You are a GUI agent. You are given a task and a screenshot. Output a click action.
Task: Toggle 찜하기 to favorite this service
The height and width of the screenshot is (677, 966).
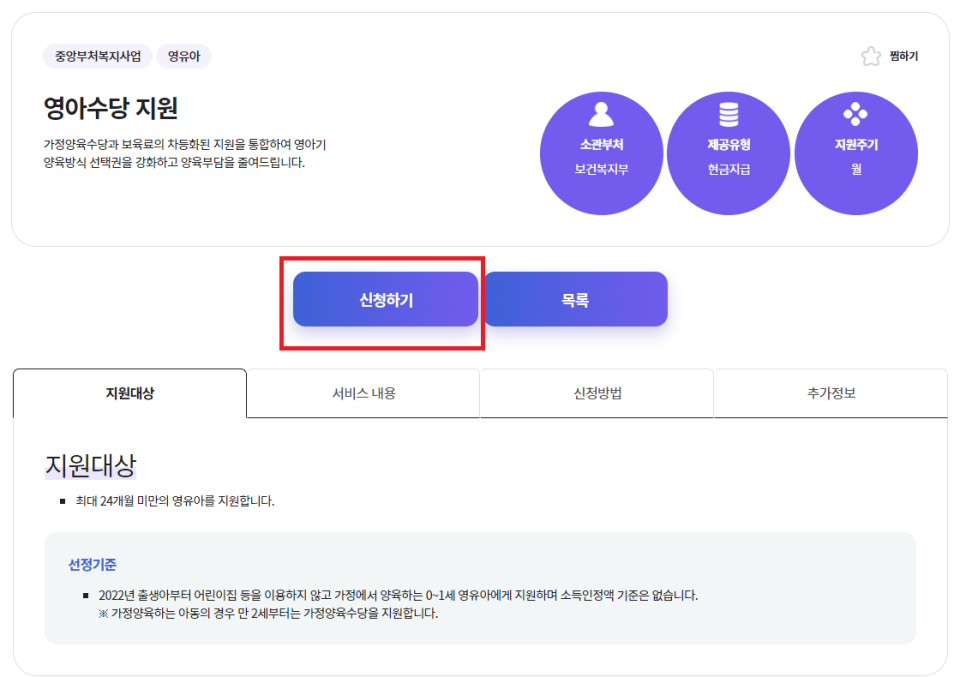point(895,56)
